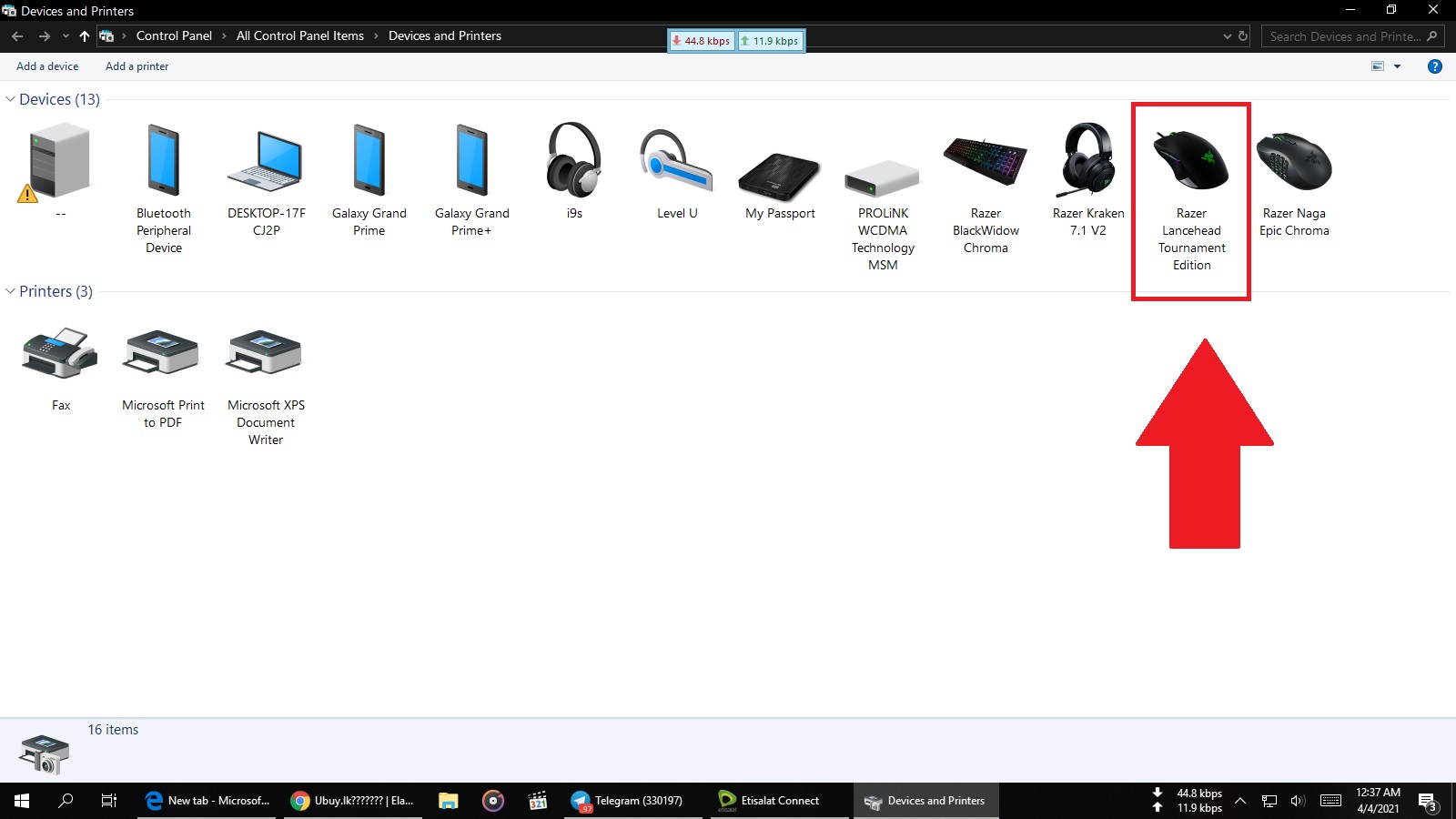This screenshot has height=819, width=1456.
Task: Go forward with the forward arrow
Action: [x=44, y=36]
